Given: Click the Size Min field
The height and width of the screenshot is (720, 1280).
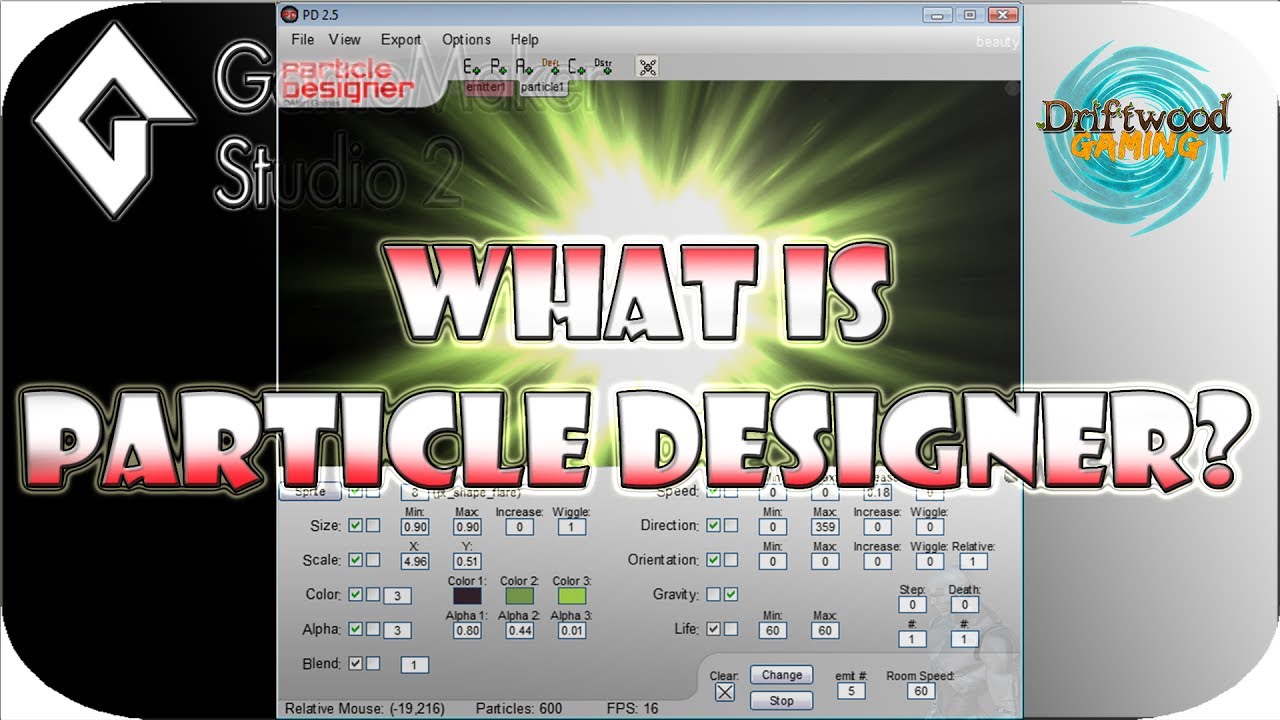Looking at the screenshot, I should [414, 527].
